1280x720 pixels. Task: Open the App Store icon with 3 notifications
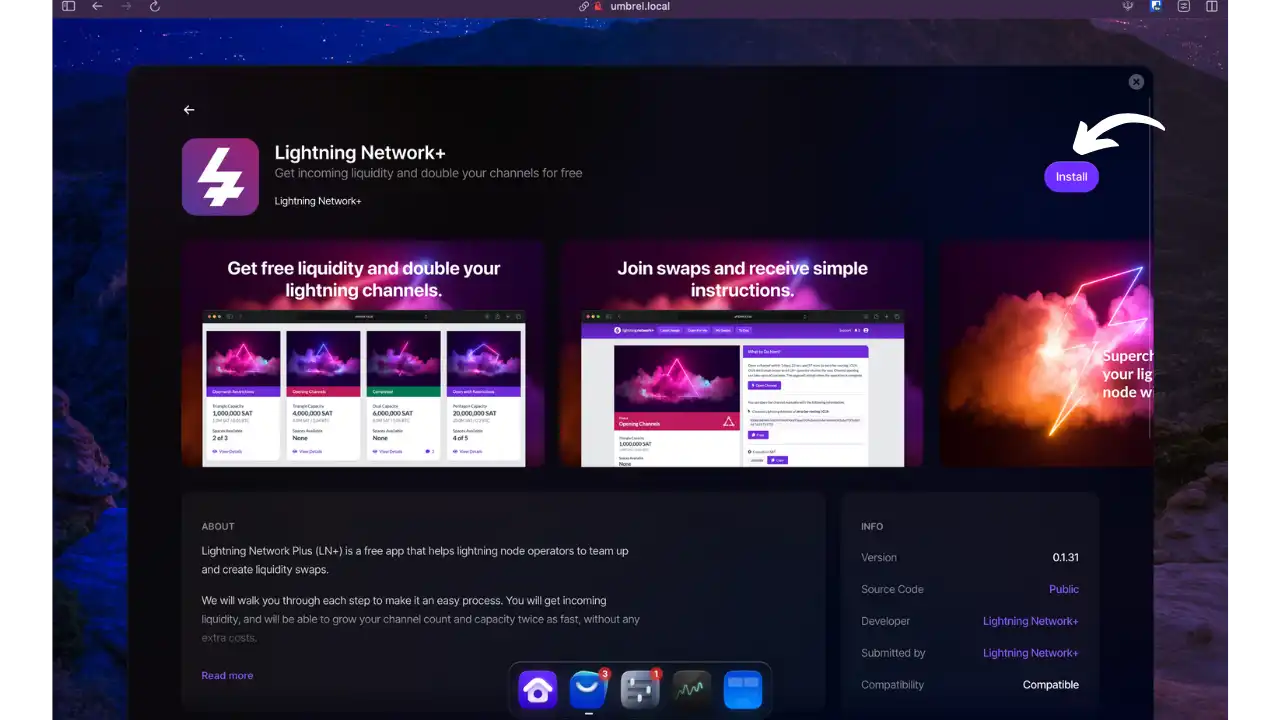588,689
